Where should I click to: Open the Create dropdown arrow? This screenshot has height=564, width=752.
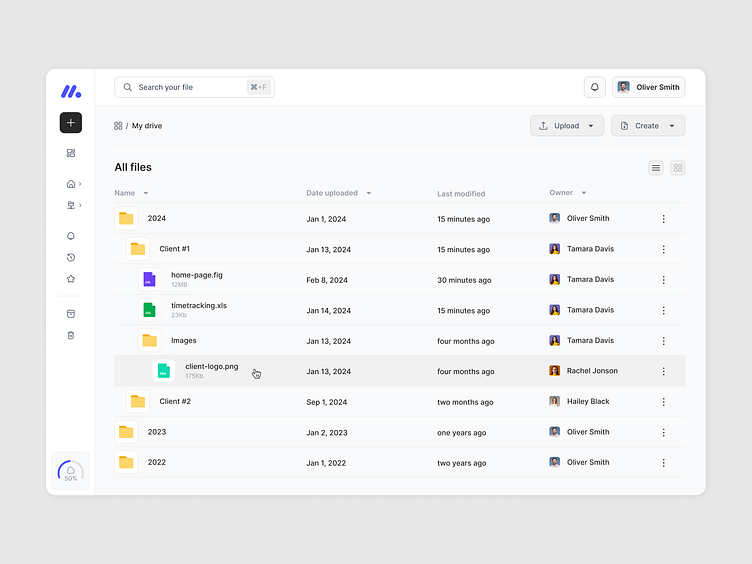tap(672, 126)
